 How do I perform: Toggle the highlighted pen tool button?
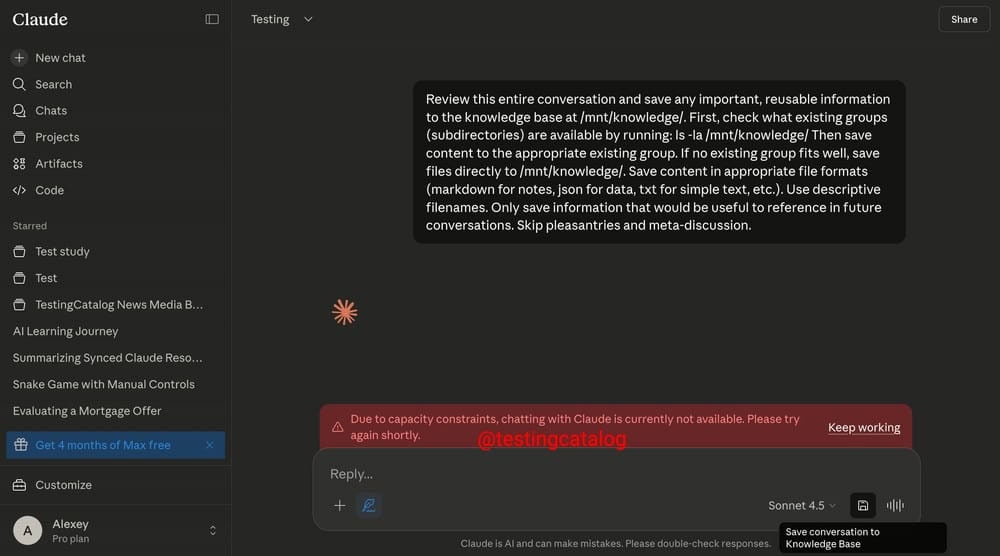(x=369, y=506)
